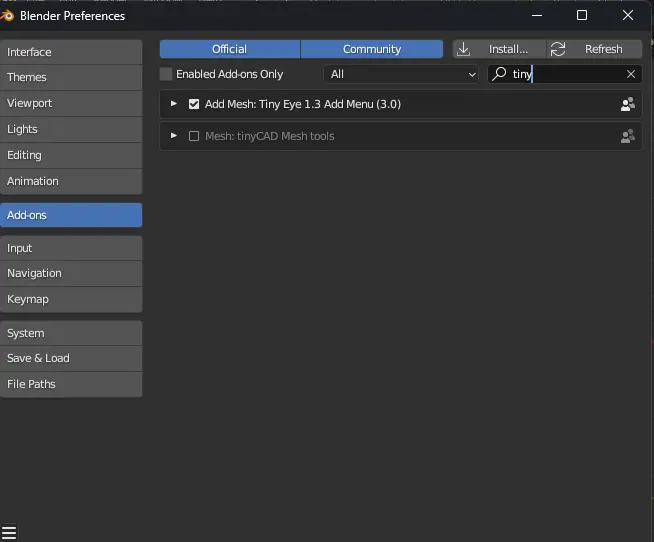The image size is (654, 542).
Task: Toggle the Community add-ons filter
Action: (x=372, y=49)
